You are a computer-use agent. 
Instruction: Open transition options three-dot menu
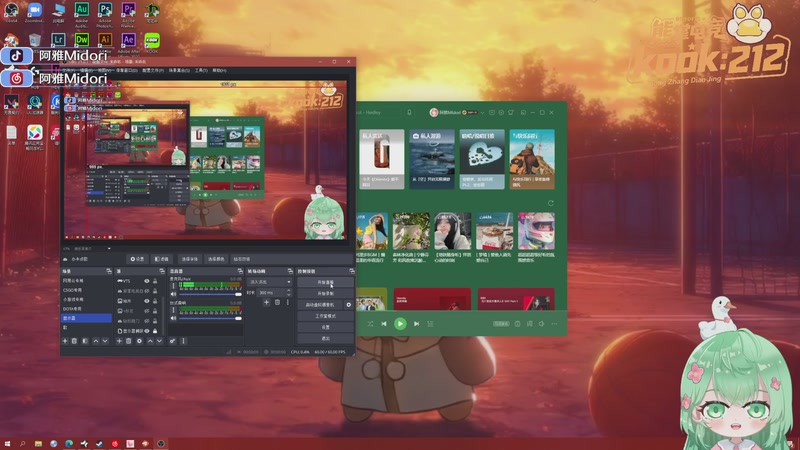[288, 302]
